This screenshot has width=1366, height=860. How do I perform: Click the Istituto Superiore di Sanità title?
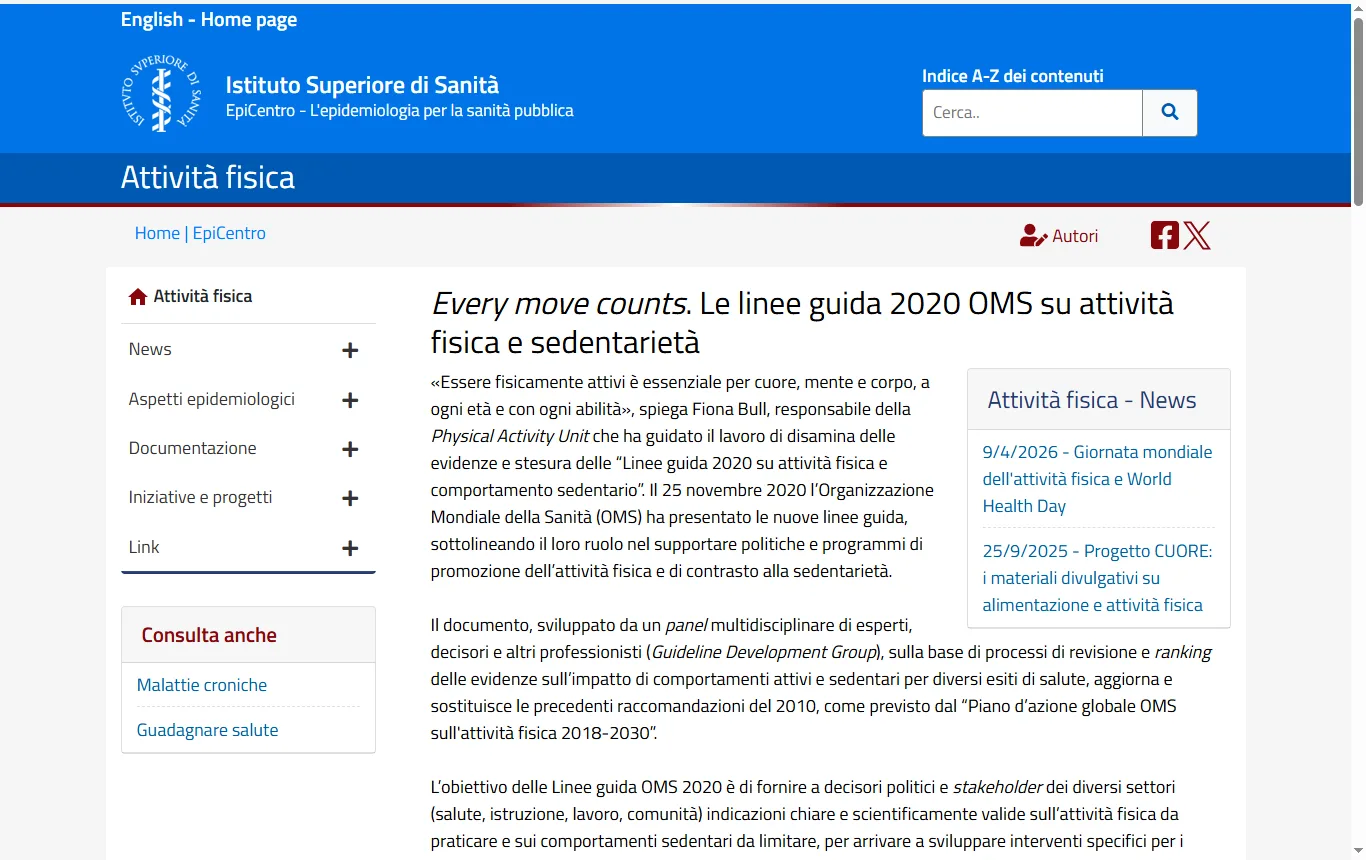tap(362, 85)
